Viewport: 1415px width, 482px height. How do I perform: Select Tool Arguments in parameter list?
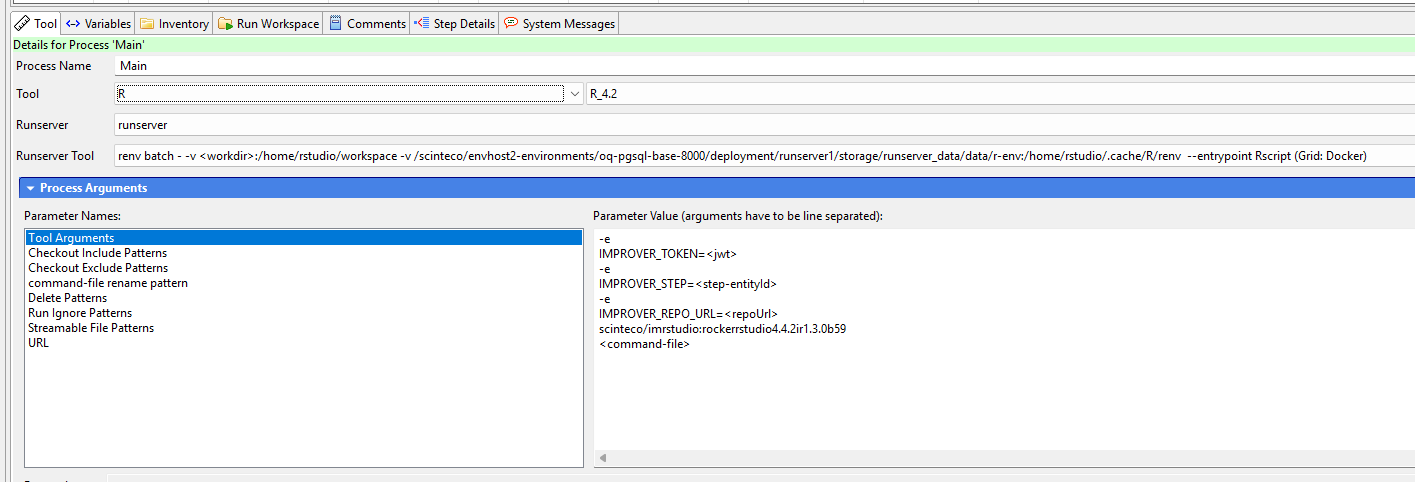click(71, 238)
